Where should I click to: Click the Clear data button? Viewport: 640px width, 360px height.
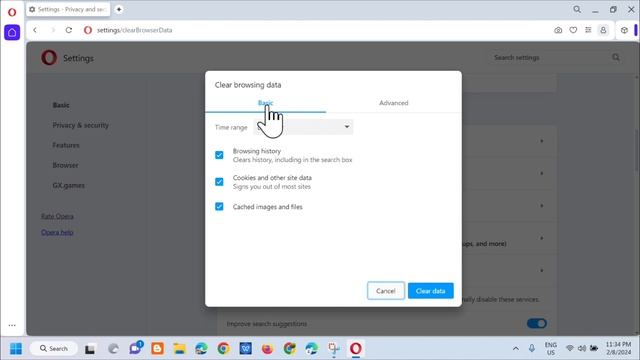431,291
